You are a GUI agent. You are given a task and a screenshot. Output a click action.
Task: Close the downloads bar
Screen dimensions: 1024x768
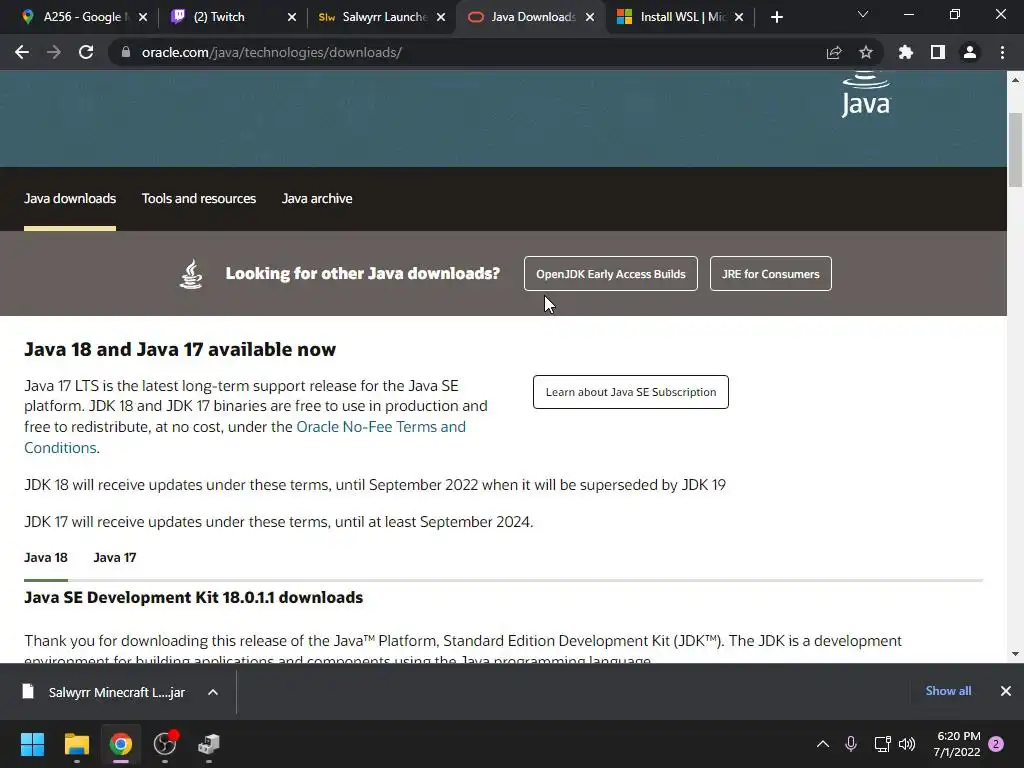(1006, 691)
